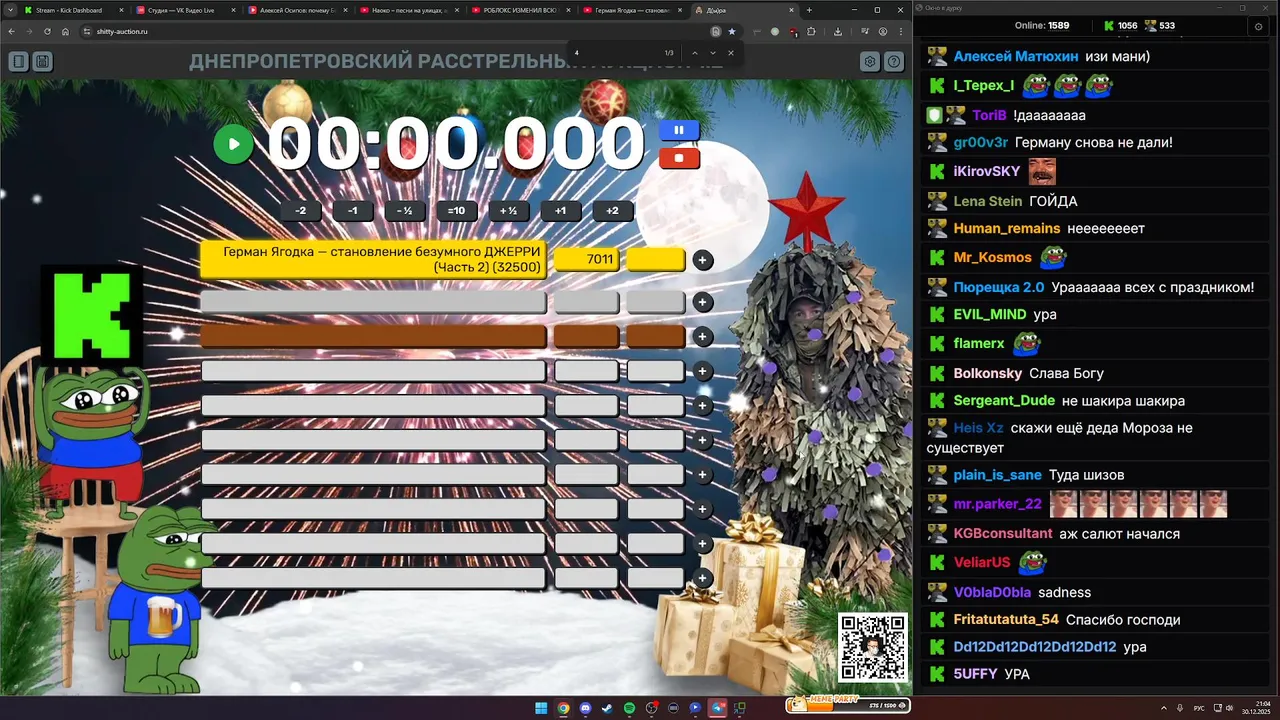Click the find-in-page search text field
1280x720 pixels.
pos(613,52)
